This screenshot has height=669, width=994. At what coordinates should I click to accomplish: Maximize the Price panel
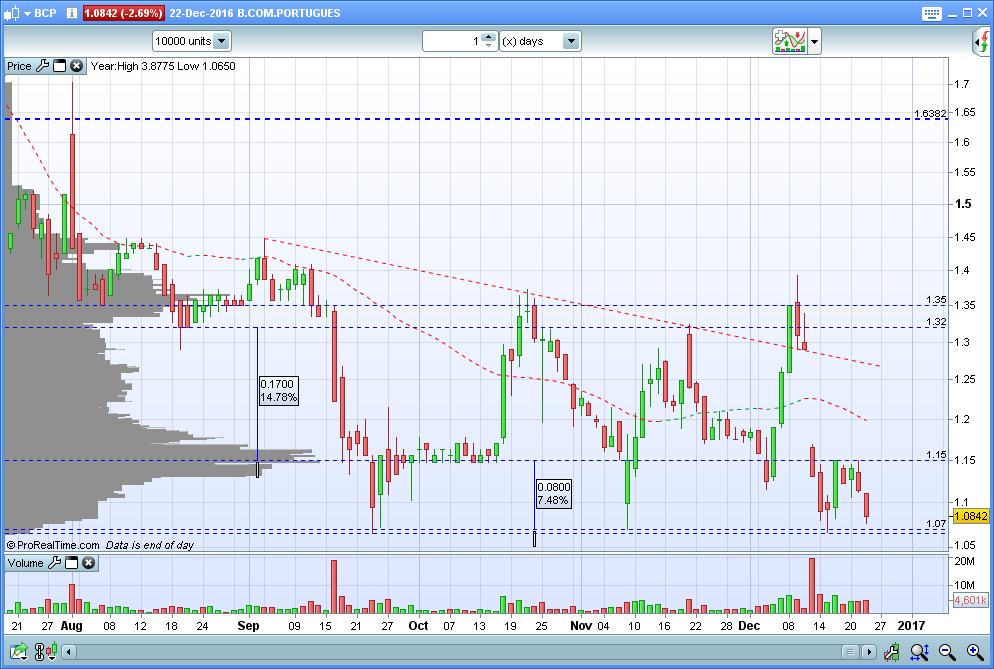[60, 65]
